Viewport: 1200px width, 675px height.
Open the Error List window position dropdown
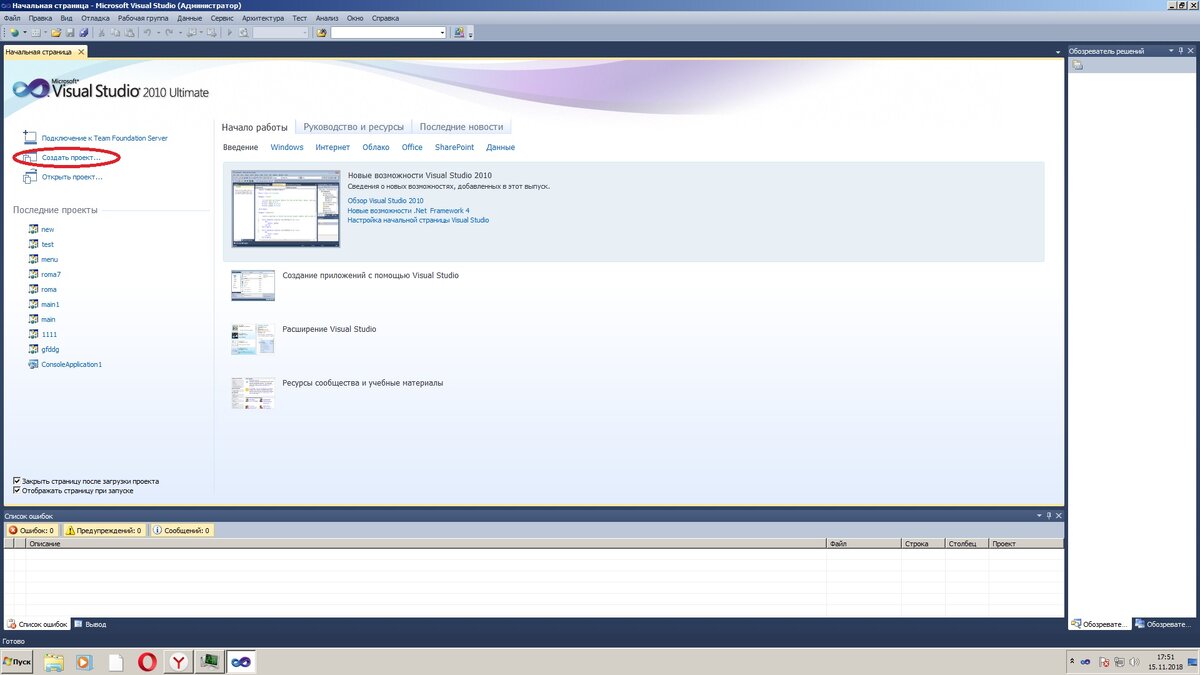[x=1038, y=515]
